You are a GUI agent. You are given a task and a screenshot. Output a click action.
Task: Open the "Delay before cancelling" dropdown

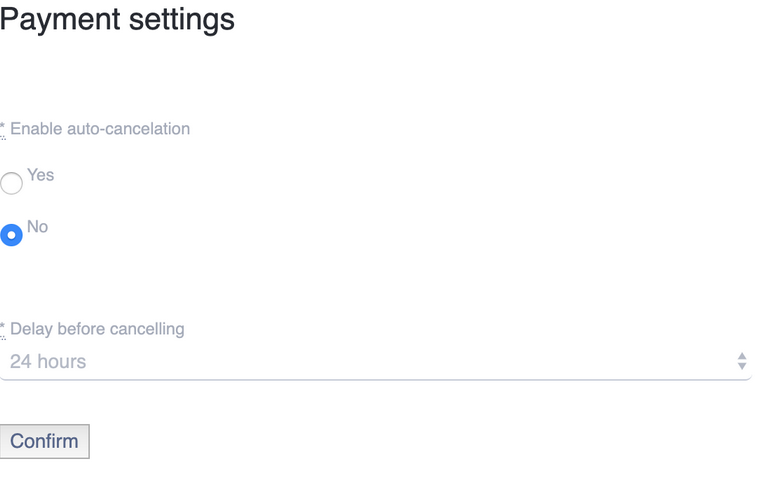375,362
